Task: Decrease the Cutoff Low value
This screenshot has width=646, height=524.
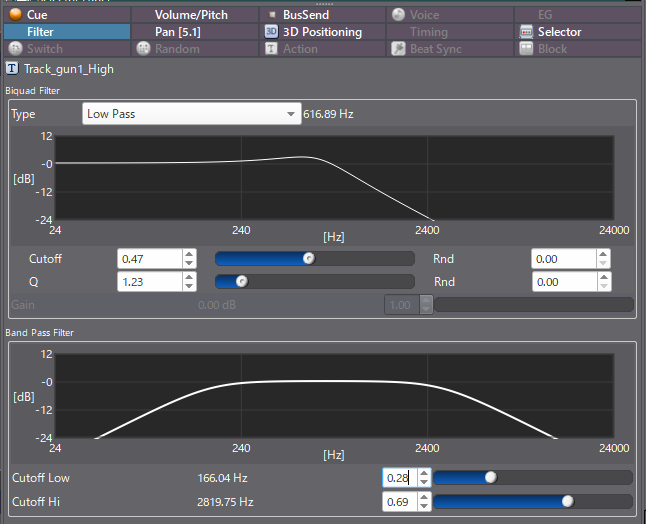Action: pyautogui.click(x=424, y=482)
